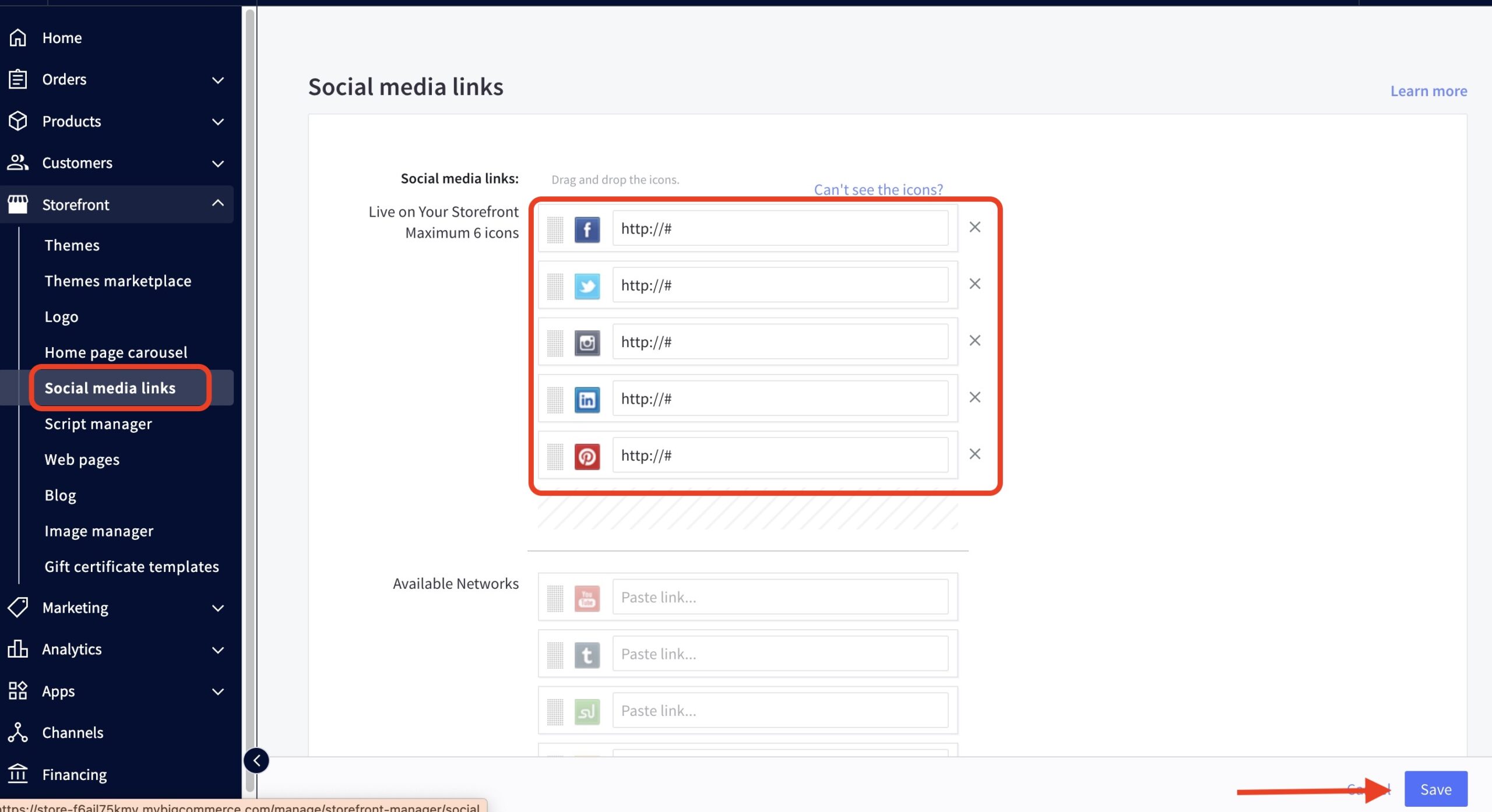Click the StumbleUpon icon in Available Networks
Image resolution: width=1492 pixels, height=812 pixels.
[587, 711]
